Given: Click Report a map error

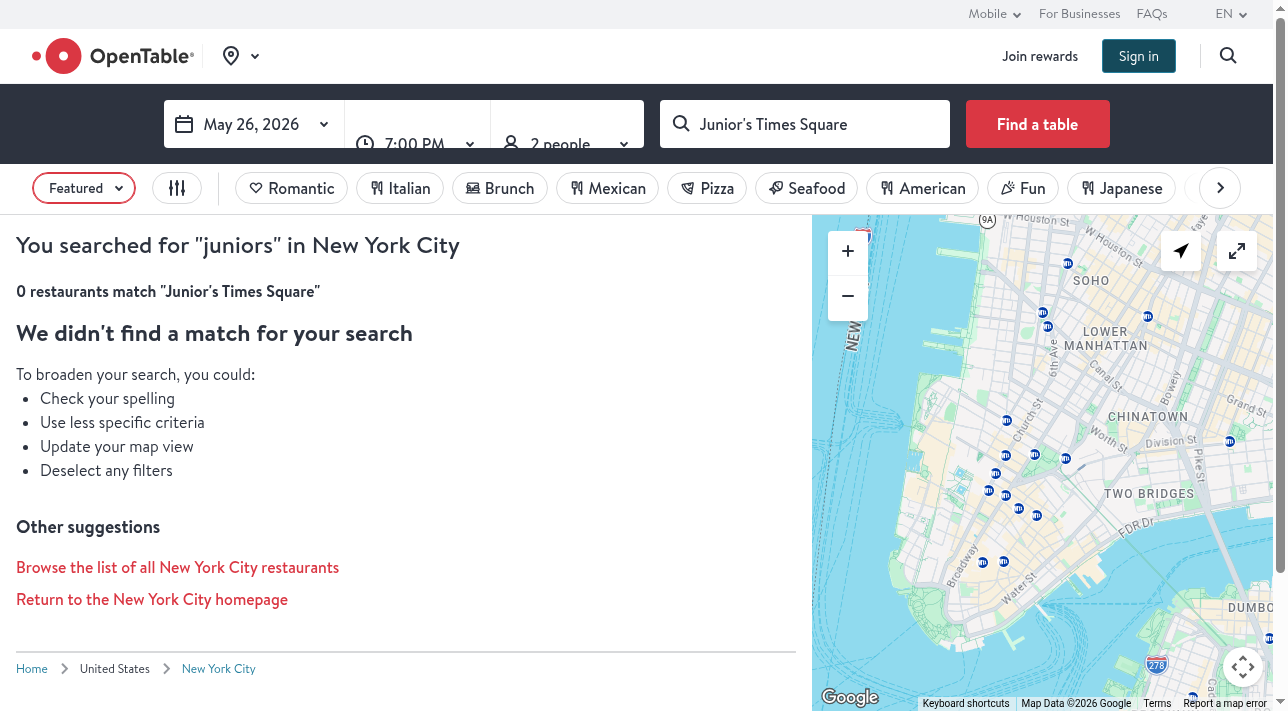Looking at the screenshot, I should coord(1225,704).
